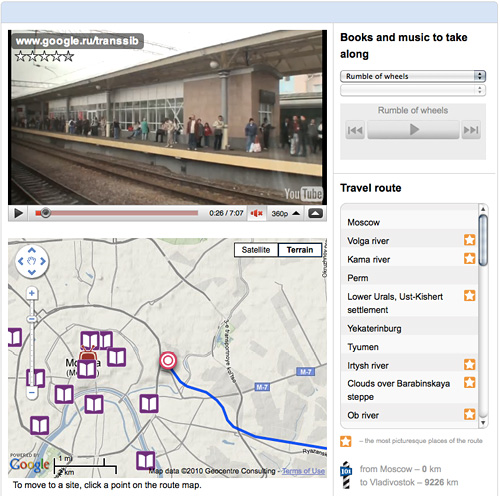
Task: Unmute the video sound icon
Action: (256, 213)
